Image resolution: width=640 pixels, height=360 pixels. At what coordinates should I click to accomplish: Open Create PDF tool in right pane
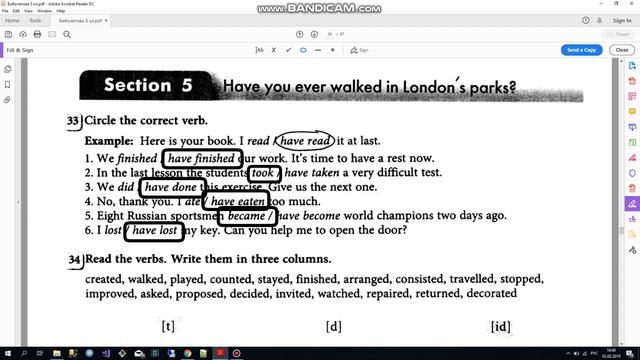point(632,81)
